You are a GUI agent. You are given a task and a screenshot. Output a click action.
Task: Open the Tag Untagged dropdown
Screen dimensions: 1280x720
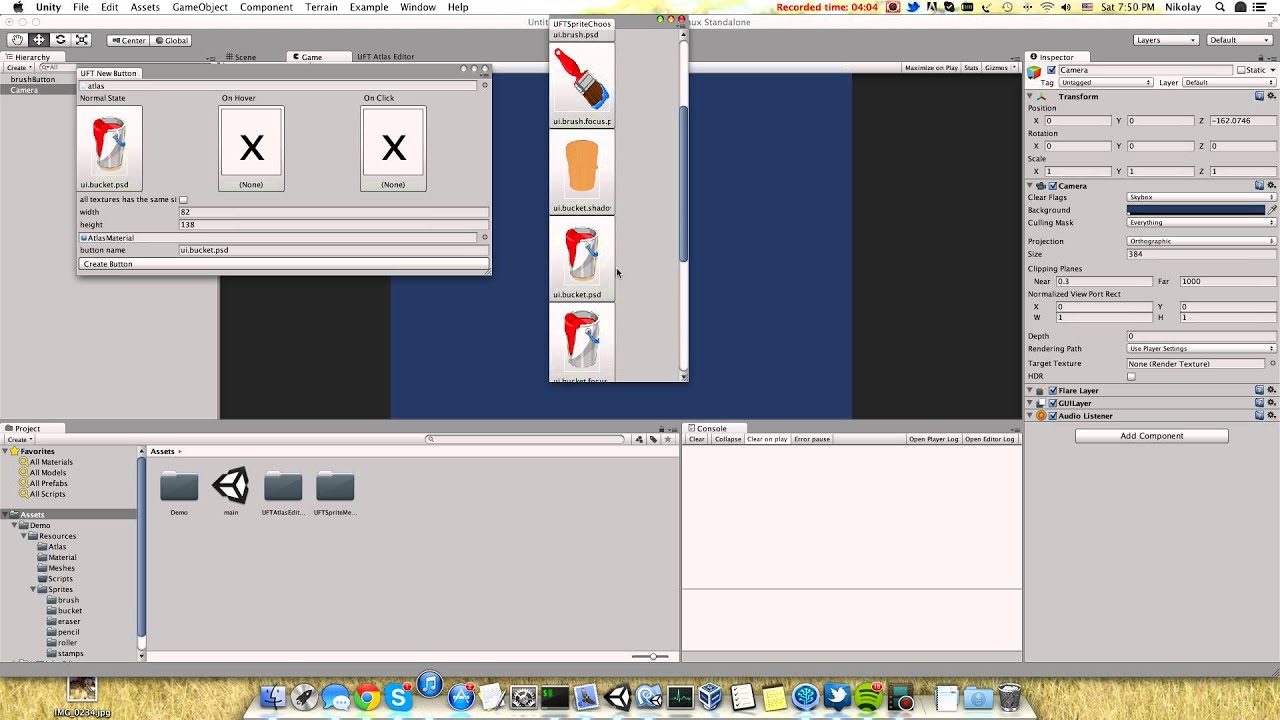coord(1107,82)
